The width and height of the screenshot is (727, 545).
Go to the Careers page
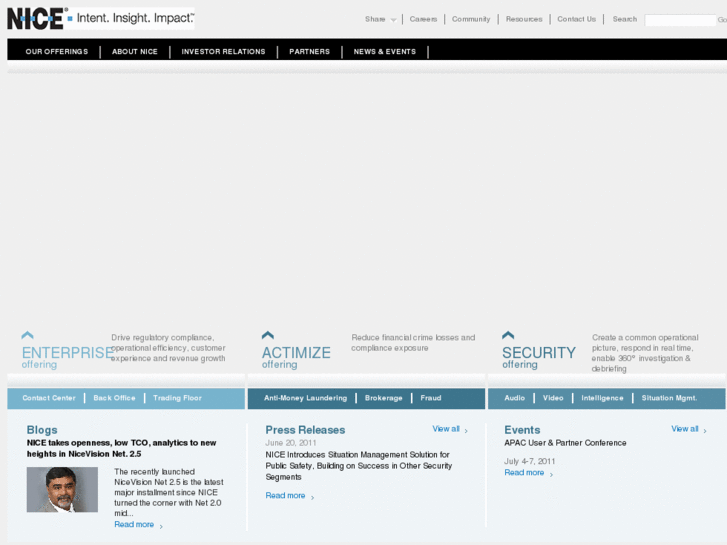[423, 19]
